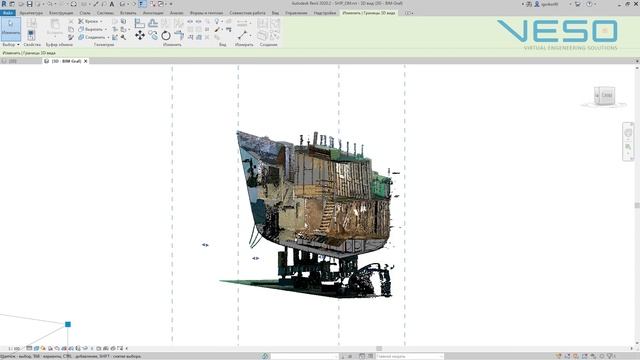The image size is (640, 360).
Task: Click the Autodesk App Store cart icon
Action: pos(577,4)
